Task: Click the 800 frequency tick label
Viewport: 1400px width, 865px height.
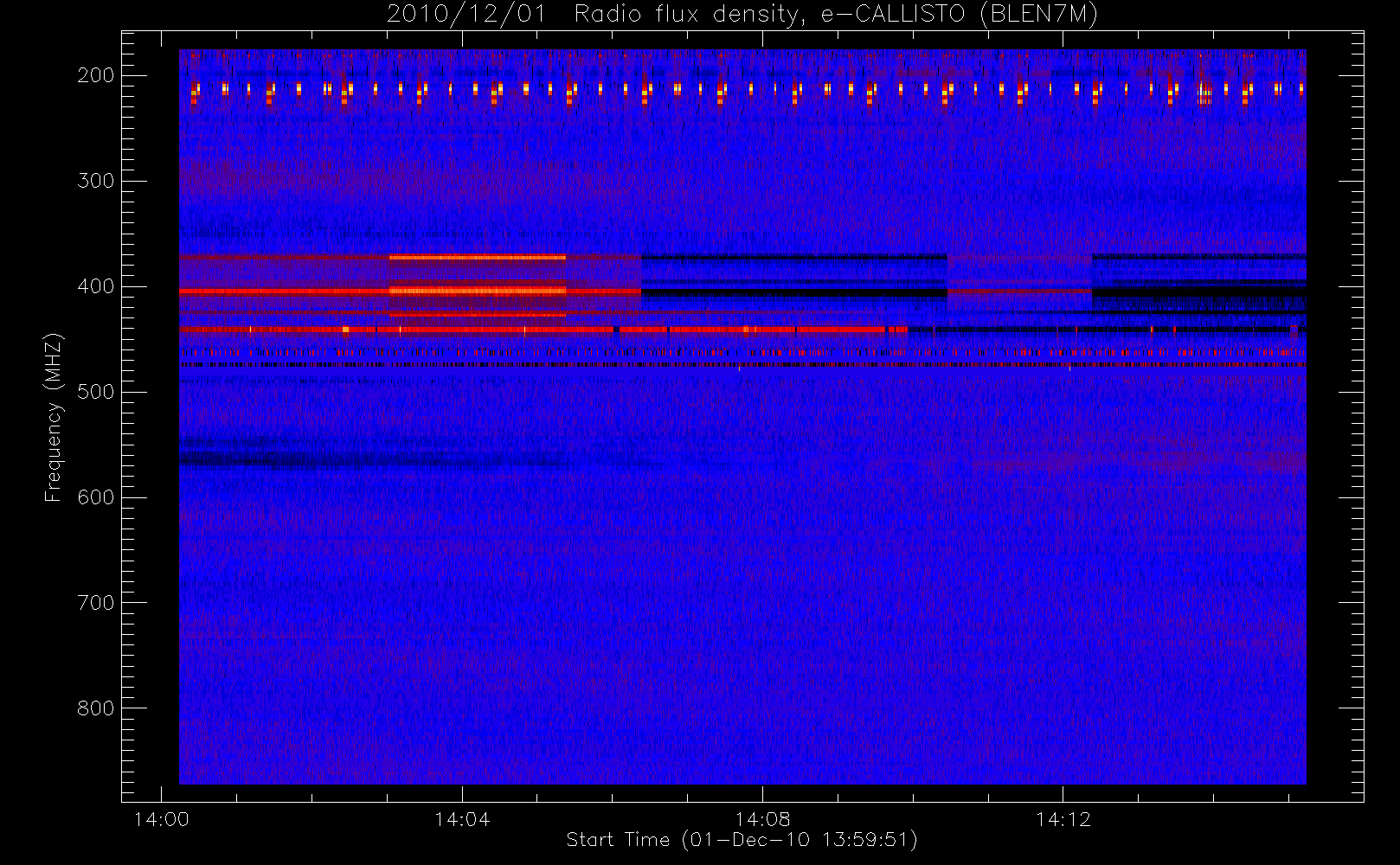Action: point(95,708)
